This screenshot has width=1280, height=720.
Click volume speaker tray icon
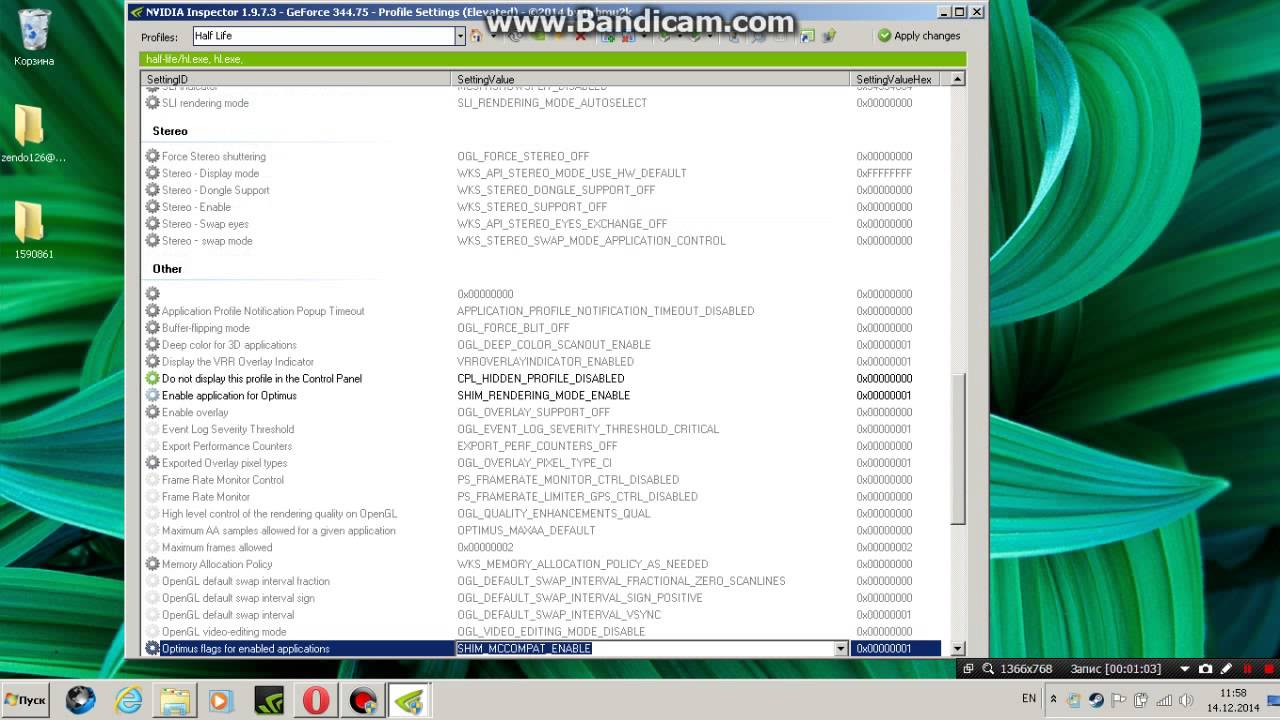1185,699
